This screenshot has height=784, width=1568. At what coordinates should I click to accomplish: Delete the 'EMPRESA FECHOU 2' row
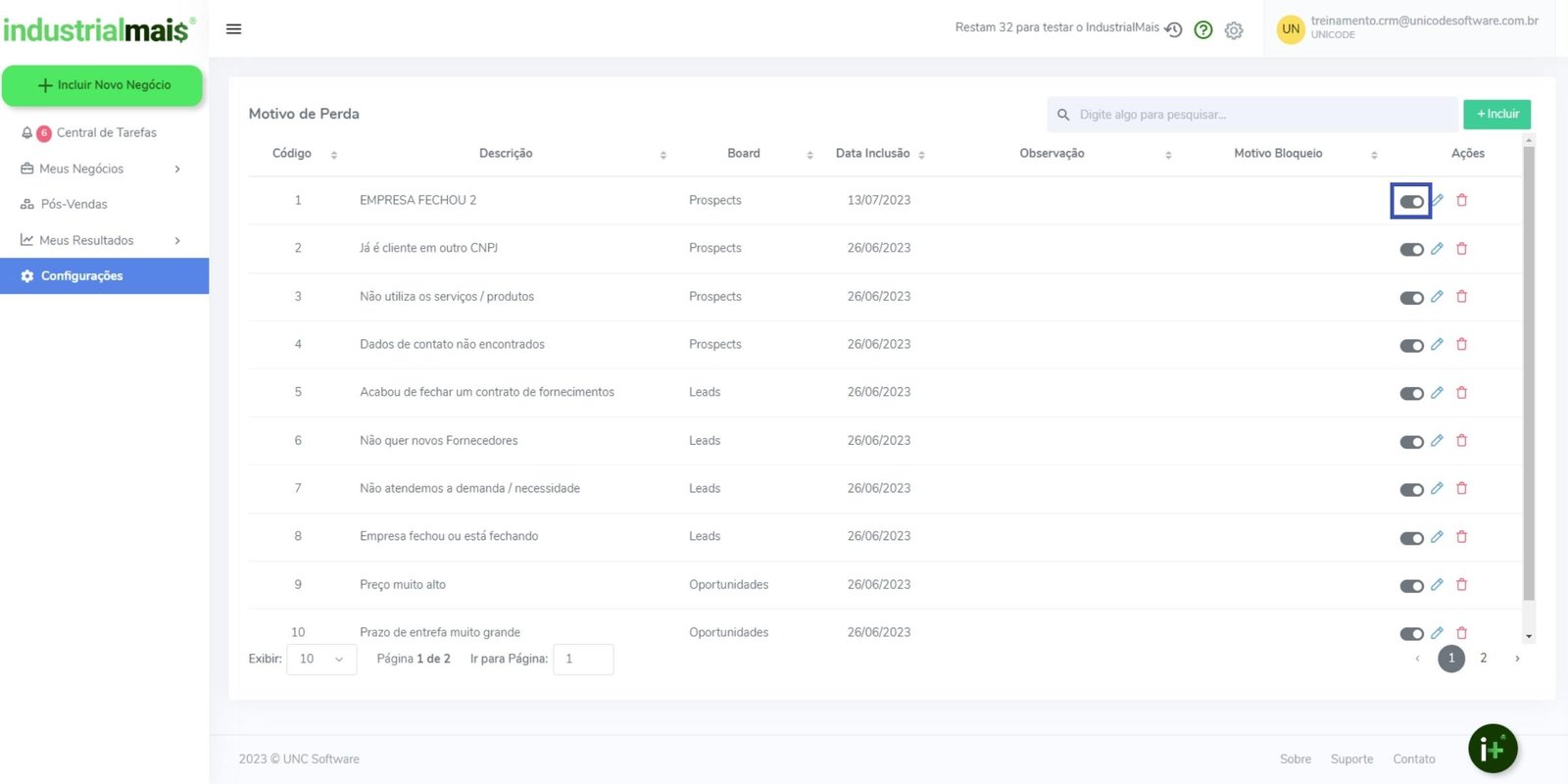1461,200
